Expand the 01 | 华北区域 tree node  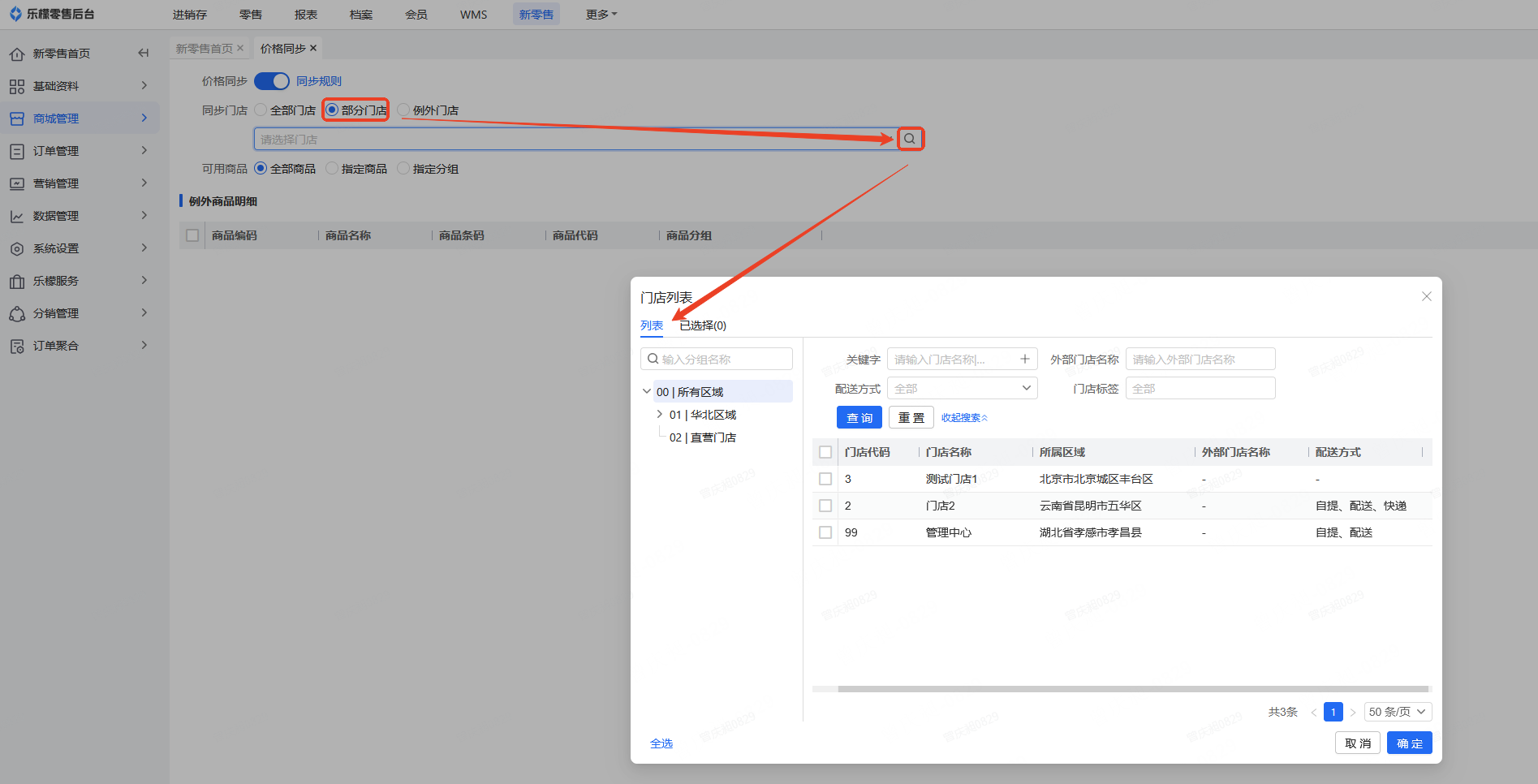[660, 414]
